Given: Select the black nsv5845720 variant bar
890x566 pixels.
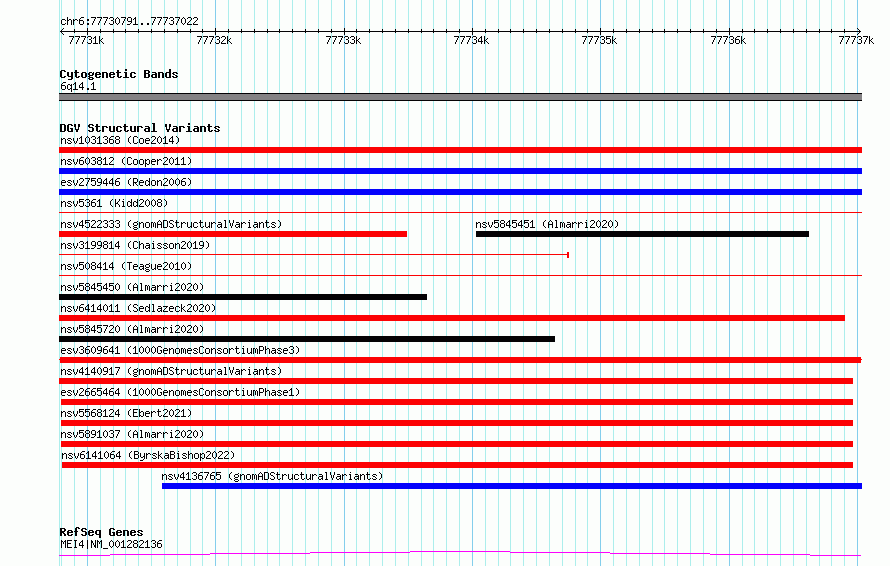Looking at the screenshot, I should (x=307, y=339).
